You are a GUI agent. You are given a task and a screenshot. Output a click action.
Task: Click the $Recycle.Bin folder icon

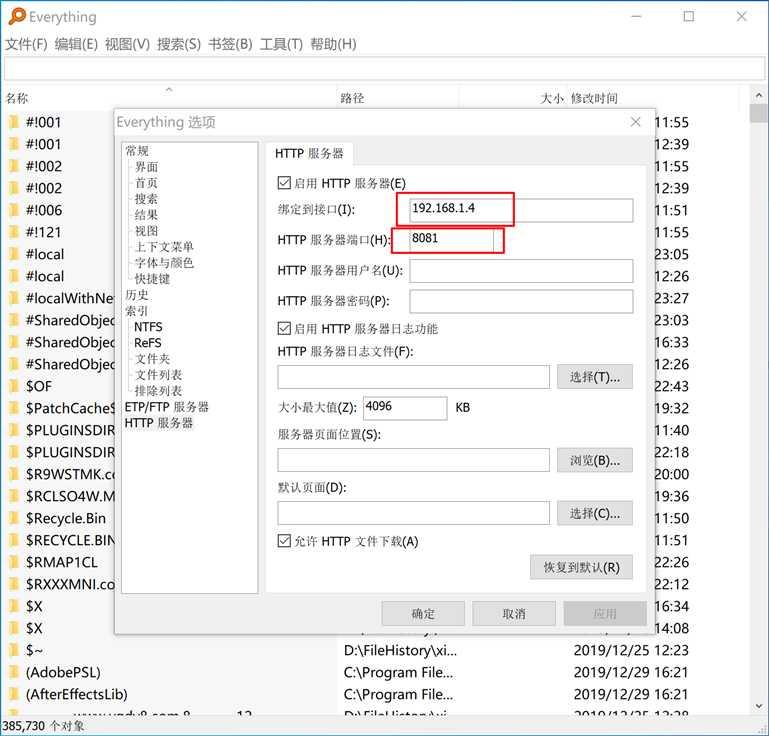14,518
